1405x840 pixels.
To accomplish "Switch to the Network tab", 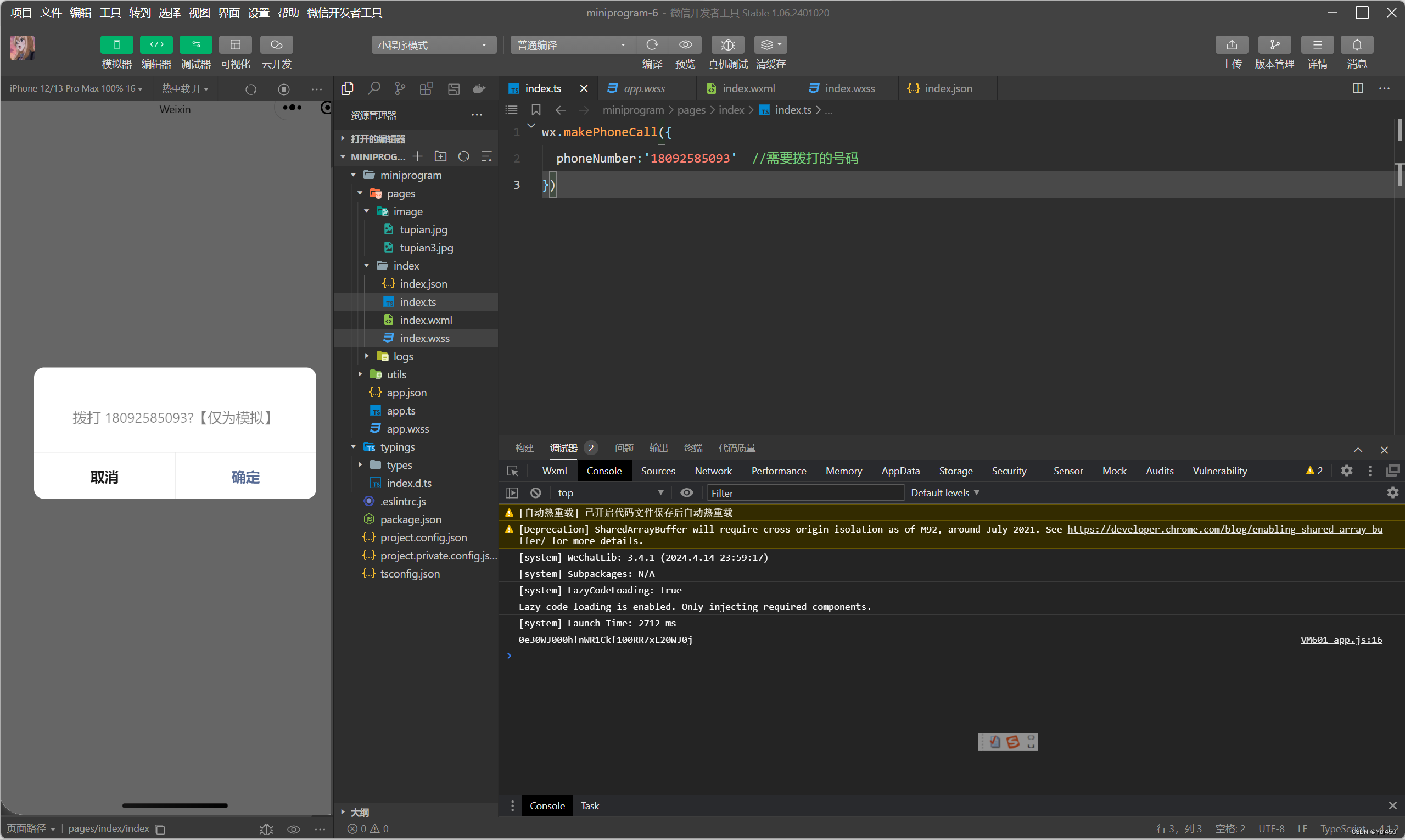I will 713,471.
